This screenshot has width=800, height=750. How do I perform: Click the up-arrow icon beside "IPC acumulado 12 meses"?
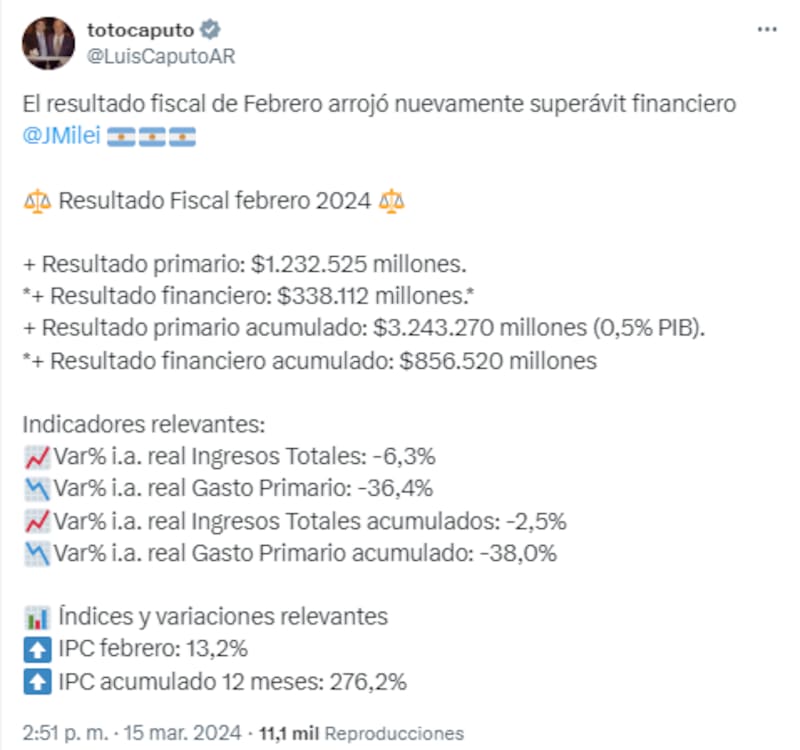[36, 681]
